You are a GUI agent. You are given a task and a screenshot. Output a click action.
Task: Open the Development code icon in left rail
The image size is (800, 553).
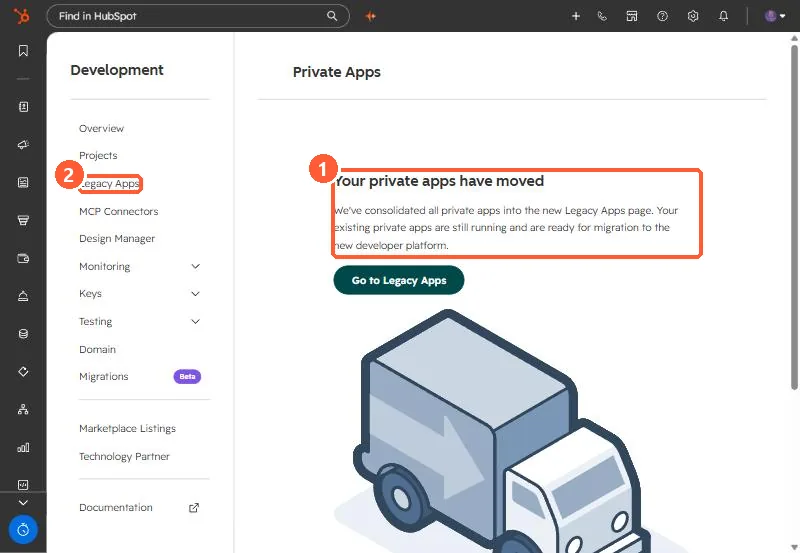pos(23,485)
